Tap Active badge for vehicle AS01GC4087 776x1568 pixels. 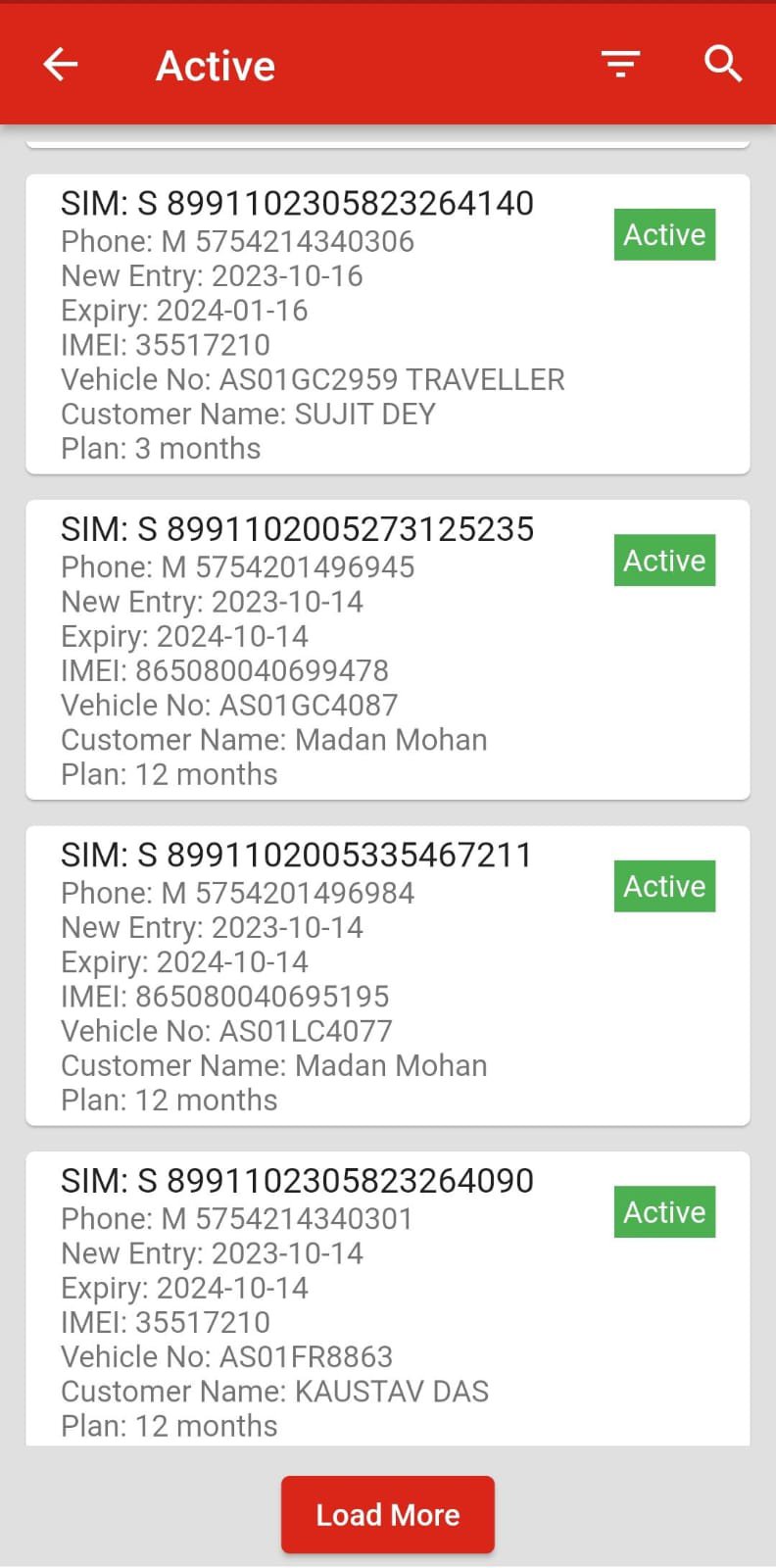click(664, 561)
